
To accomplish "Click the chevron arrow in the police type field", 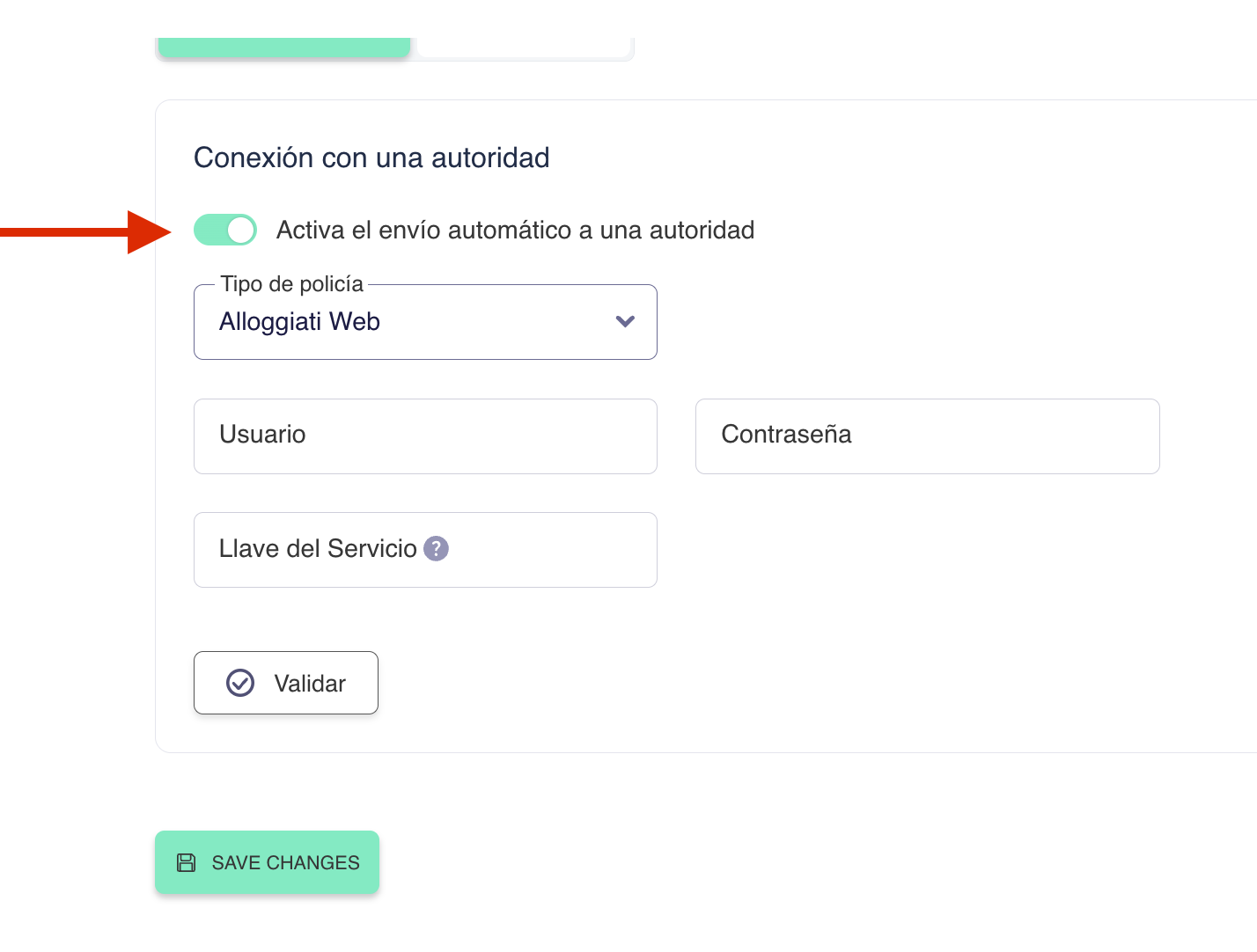I will tap(625, 322).
